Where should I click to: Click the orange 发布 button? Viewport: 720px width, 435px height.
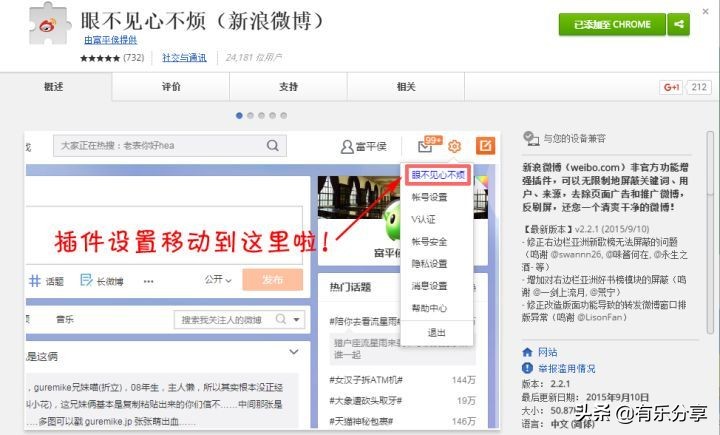[x=273, y=280]
